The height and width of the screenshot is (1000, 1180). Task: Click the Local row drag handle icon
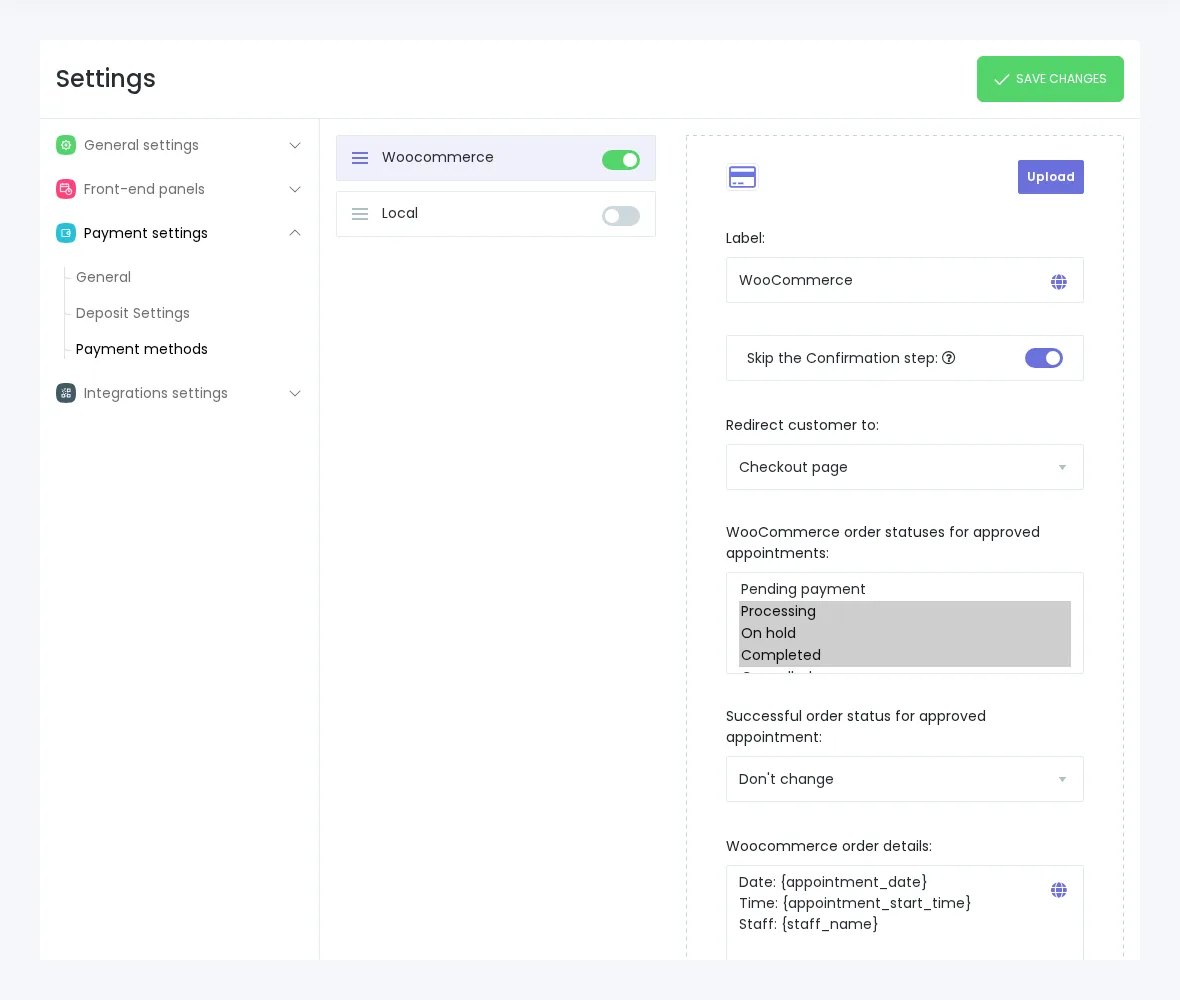point(360,214)
